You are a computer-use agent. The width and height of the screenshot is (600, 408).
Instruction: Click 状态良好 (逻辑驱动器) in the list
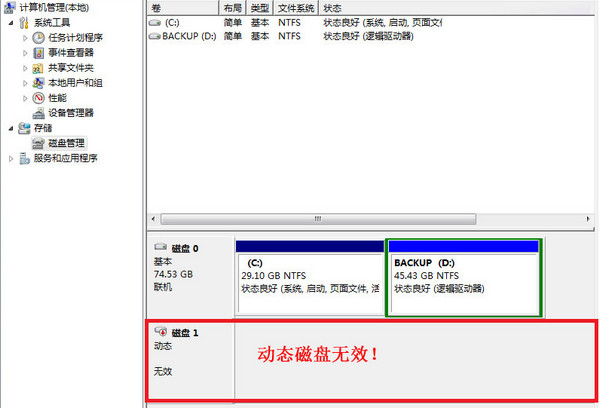[x=368, y=36]
